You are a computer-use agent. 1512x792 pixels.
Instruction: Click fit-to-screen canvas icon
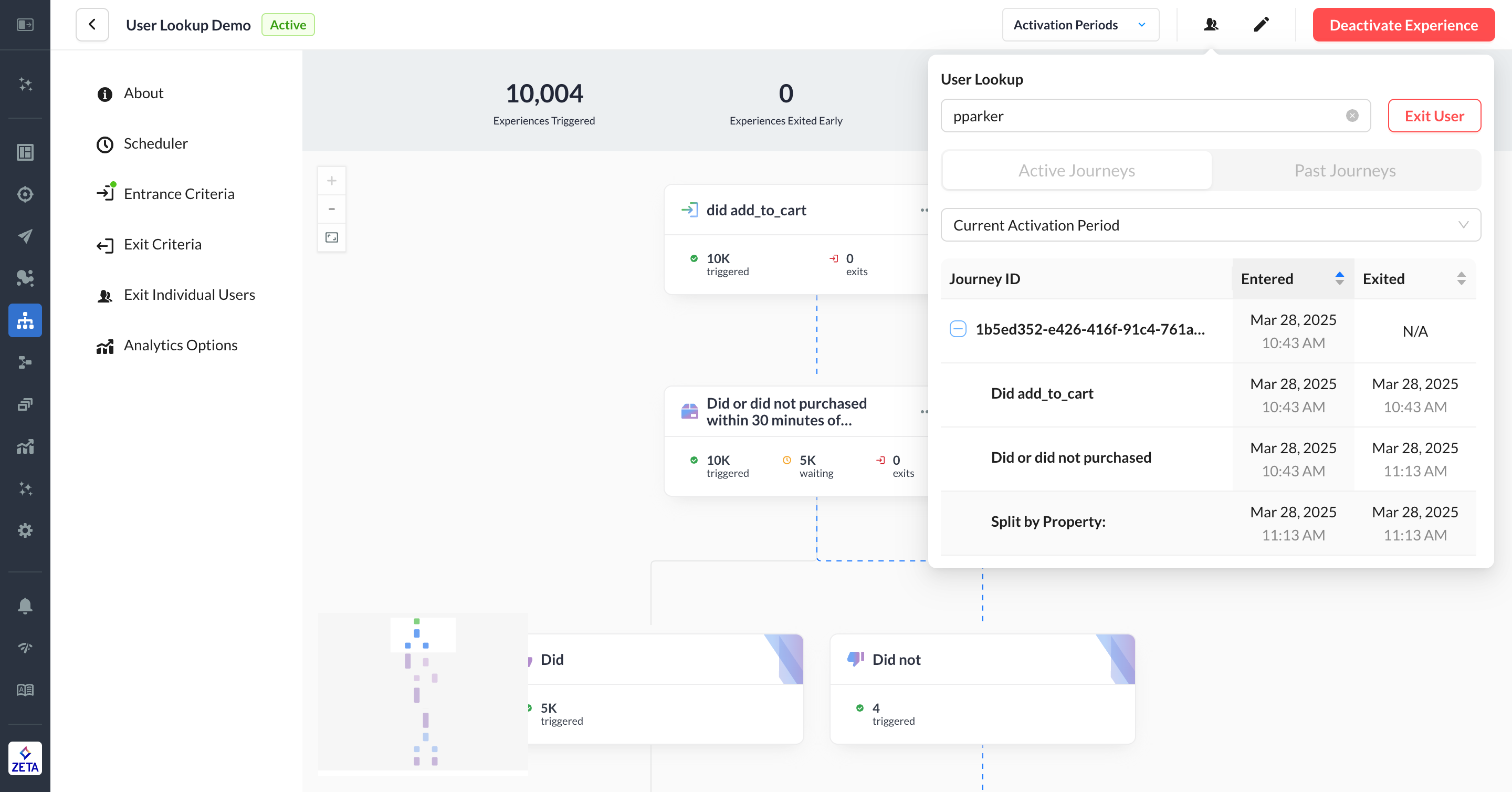[332, 238]
